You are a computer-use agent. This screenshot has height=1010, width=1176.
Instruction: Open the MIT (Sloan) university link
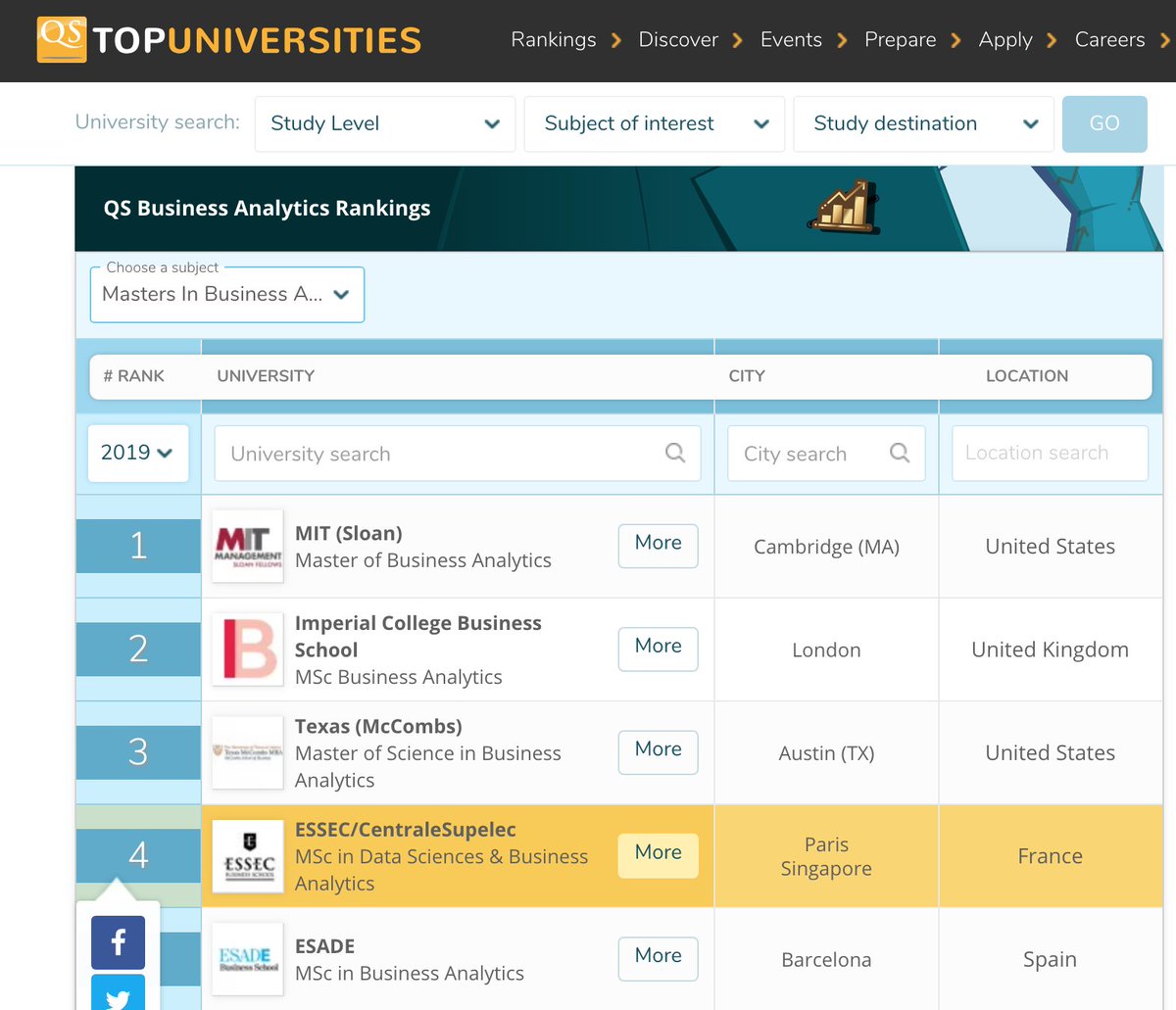pos(349,534)
